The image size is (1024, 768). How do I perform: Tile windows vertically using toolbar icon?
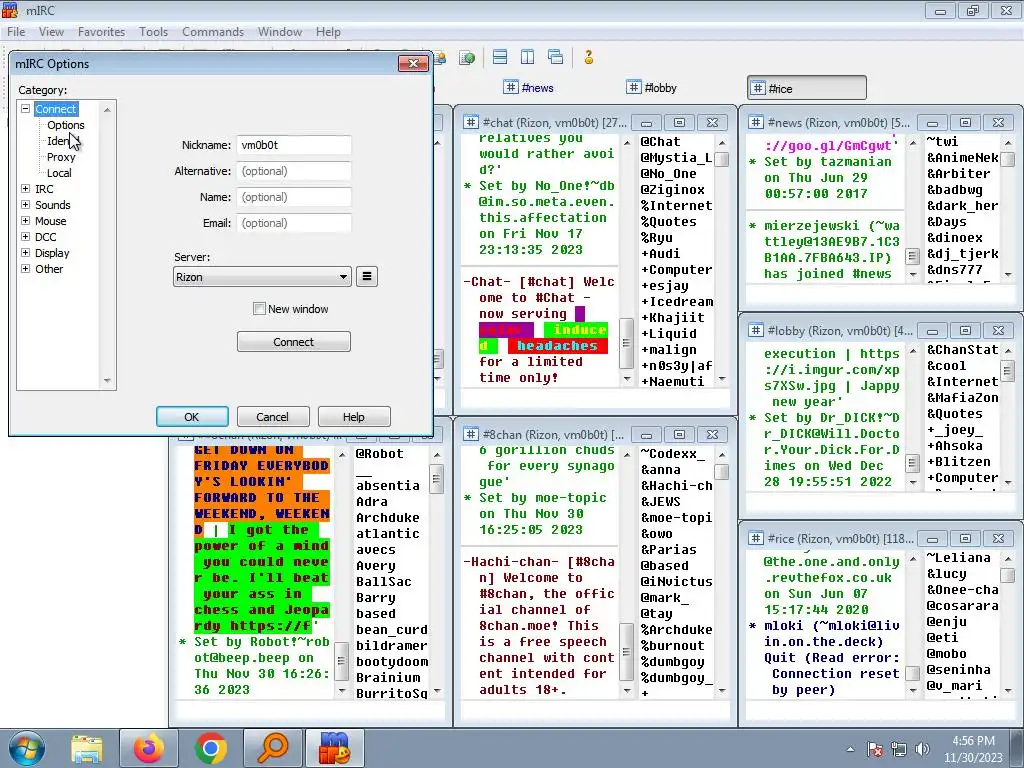[x=528, y=57]
